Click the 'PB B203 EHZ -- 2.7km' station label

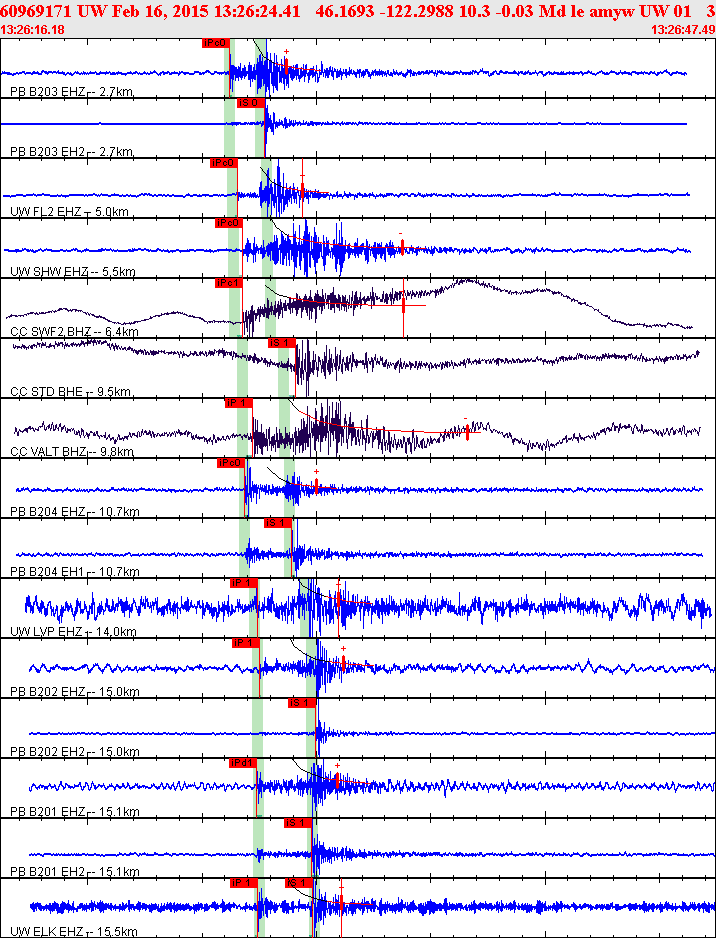(x=72, y=92)
